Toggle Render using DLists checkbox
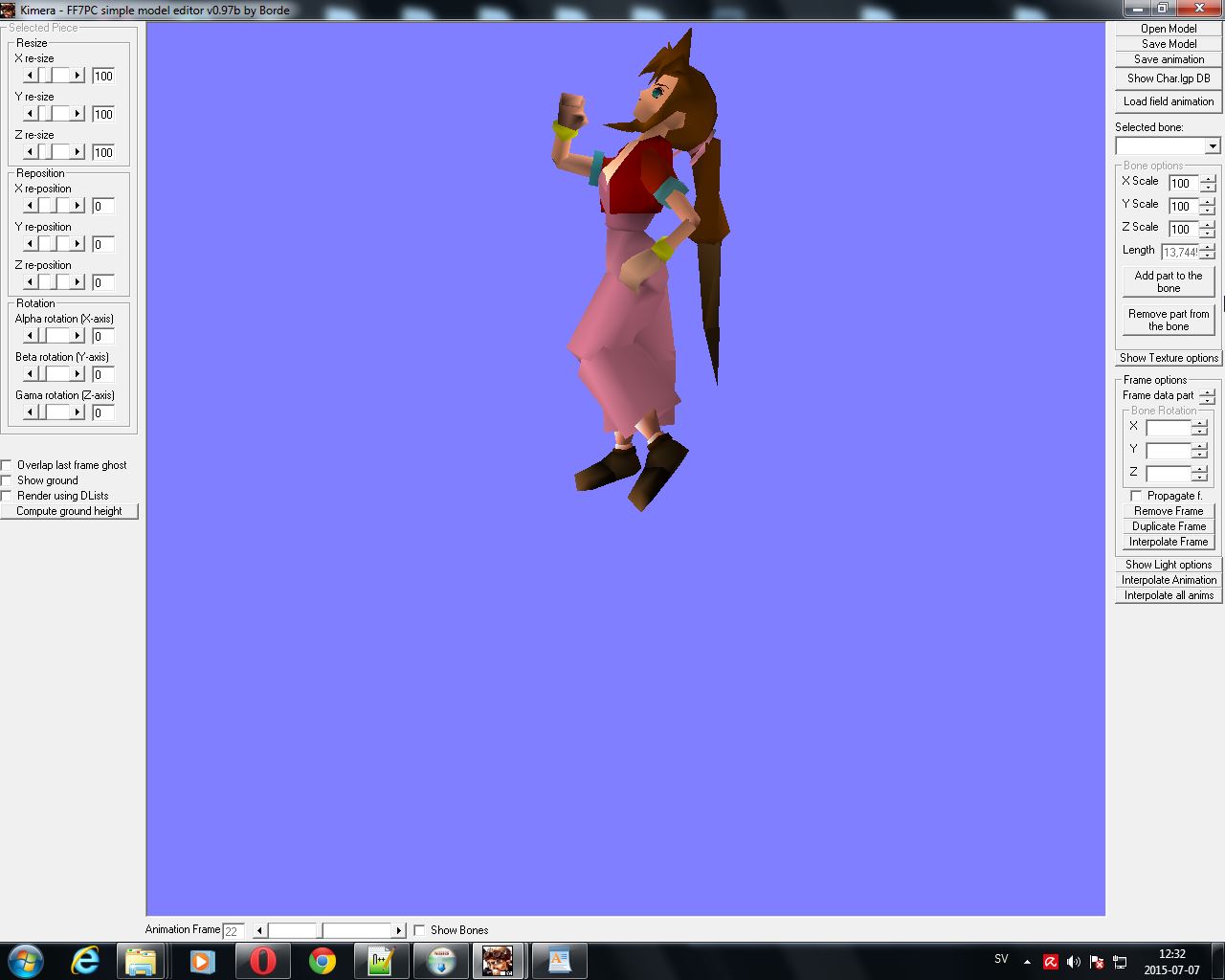The width and height of the screenshot is (1225, 980). coord(7,496)
